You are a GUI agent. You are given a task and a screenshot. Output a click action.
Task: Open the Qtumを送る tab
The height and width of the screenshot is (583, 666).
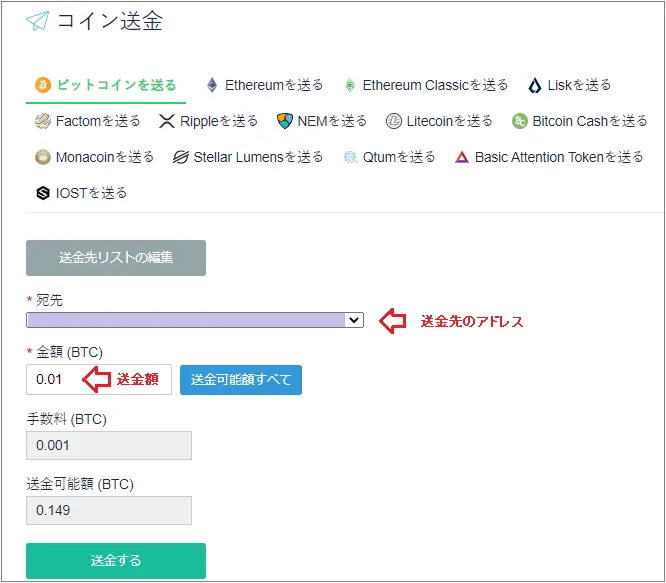[x=389, y=157]
